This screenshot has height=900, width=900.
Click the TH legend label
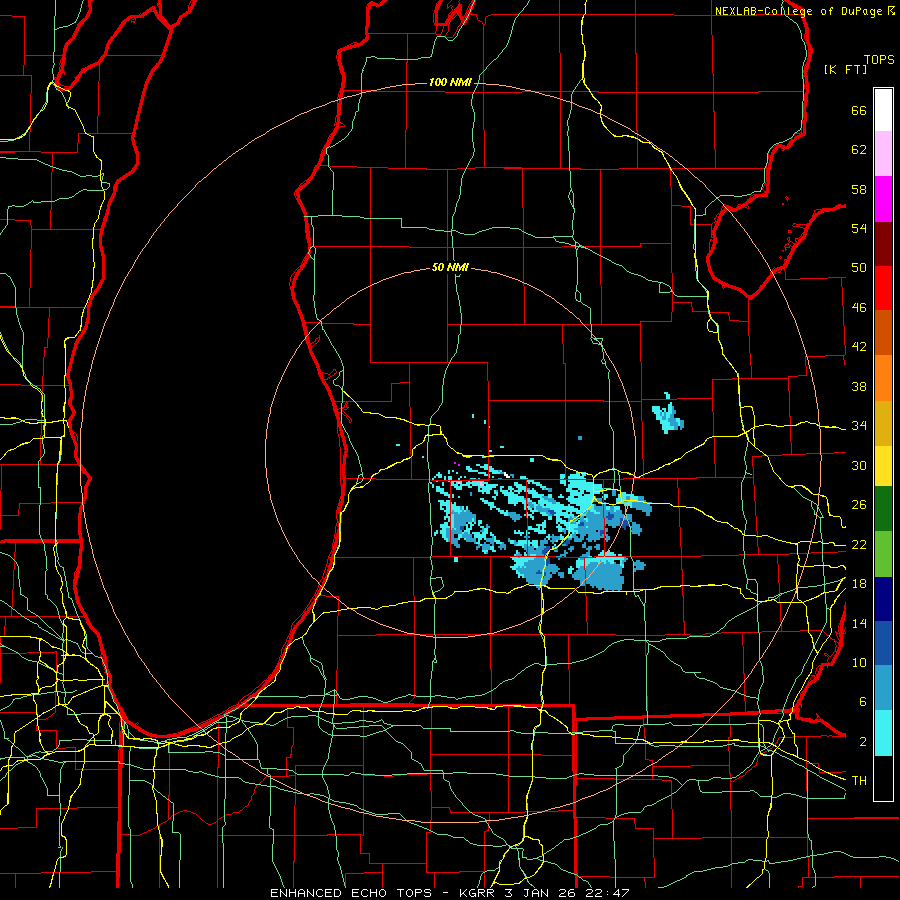[859, 781]
